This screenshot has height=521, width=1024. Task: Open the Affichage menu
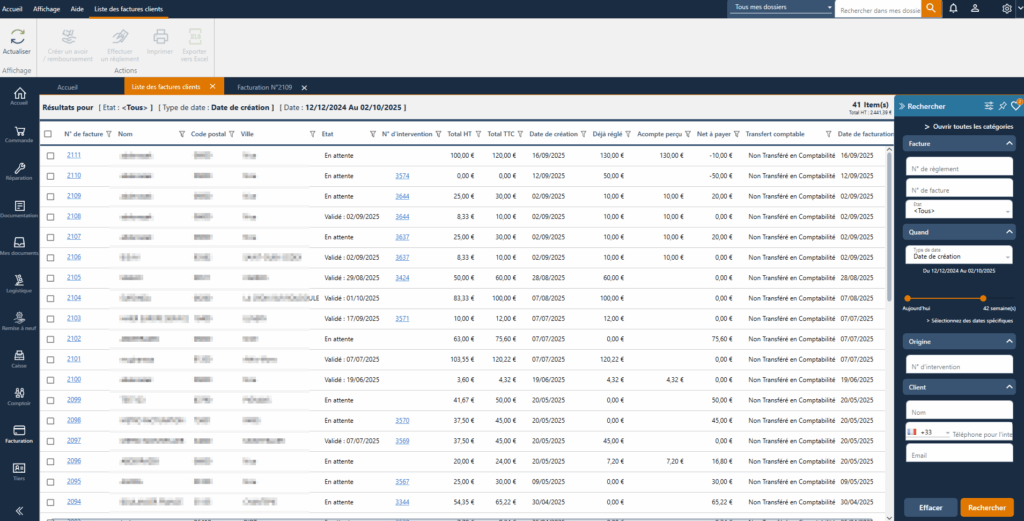(x=46, y=8)
